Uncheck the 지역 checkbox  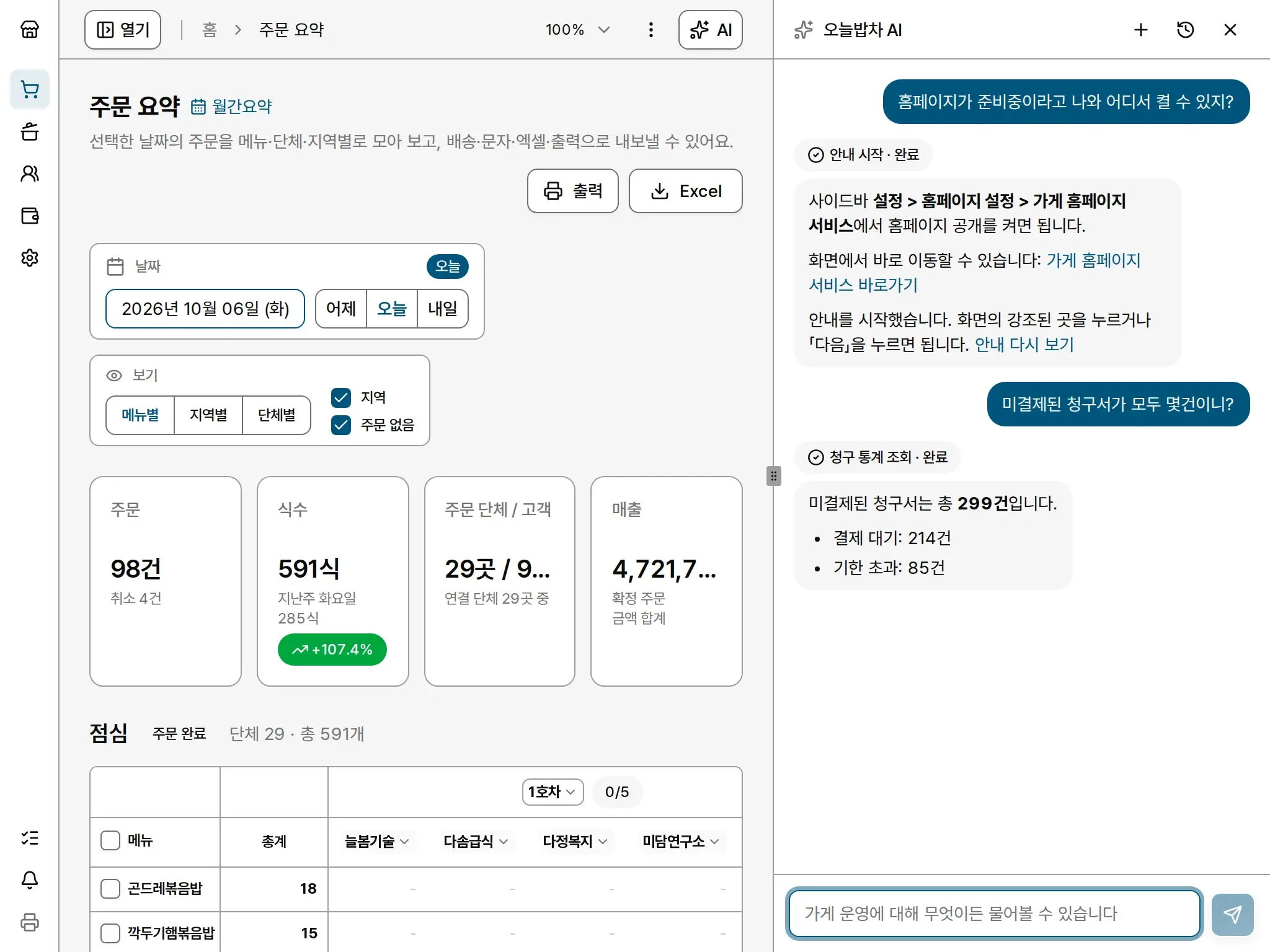point(341,397)
